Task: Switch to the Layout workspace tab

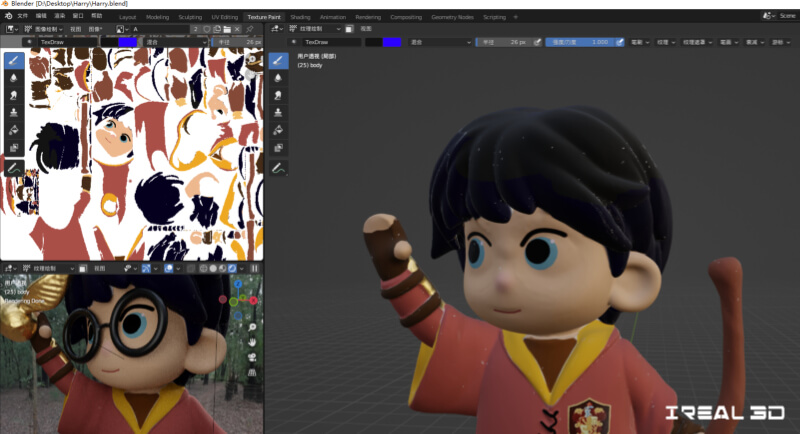Action: coord(128,17)
